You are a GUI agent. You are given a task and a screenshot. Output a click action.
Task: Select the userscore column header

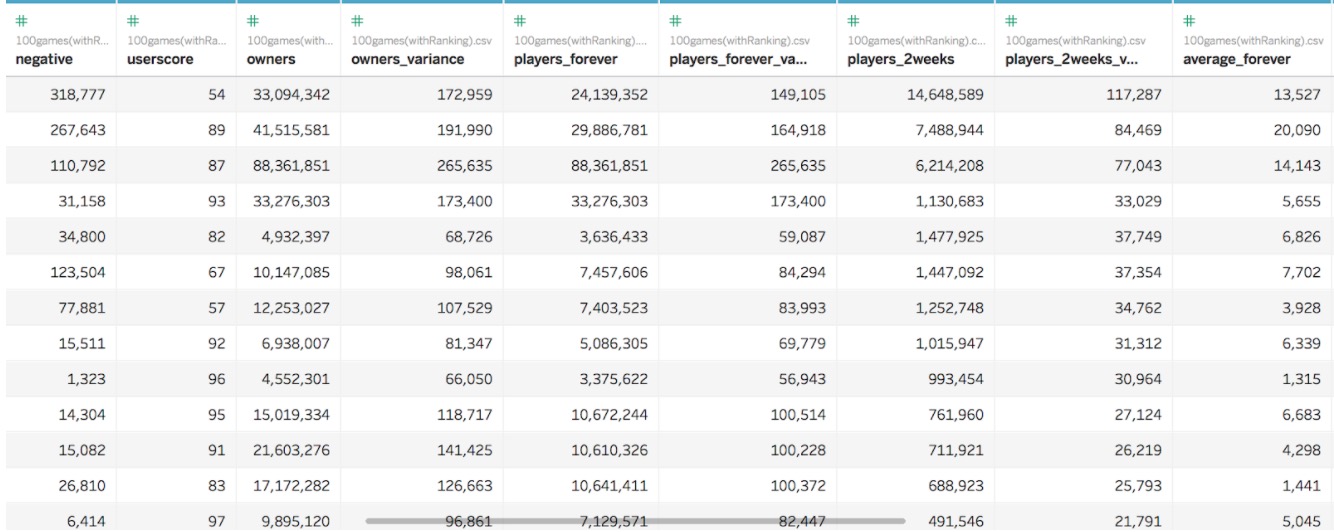click(x=163, y=59)
